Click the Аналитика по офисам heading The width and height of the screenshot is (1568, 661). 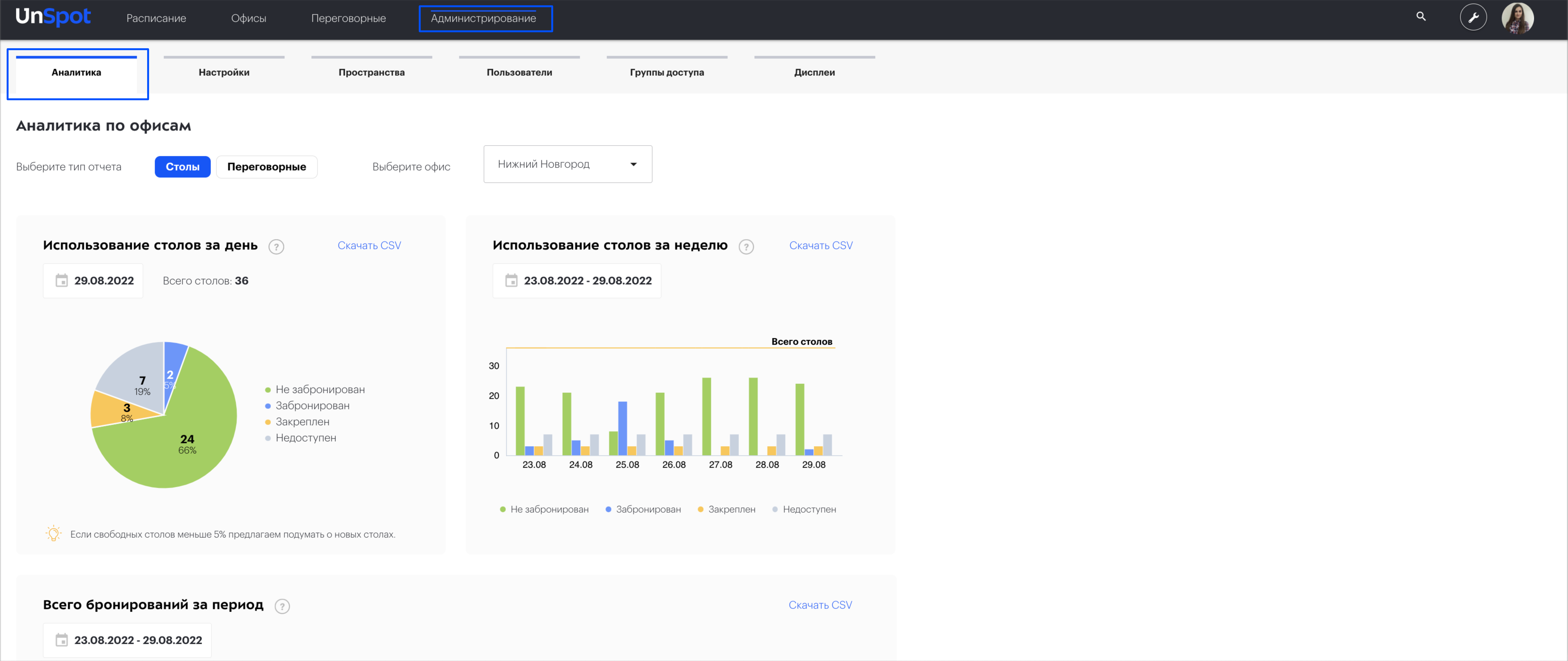pyautogui.click(x=103, y=126)
